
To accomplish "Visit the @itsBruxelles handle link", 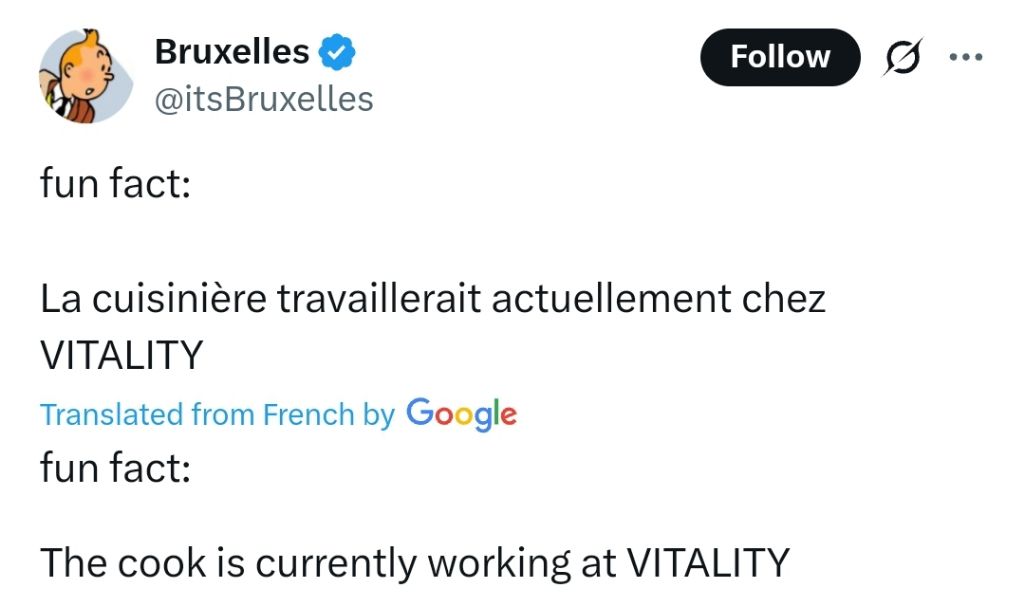I will (264, 99).
